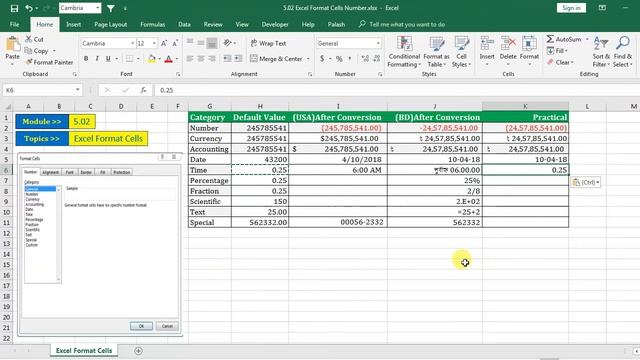Align text to the left
The height and width of the screenshot is (360, 640).
pos(190,59)
